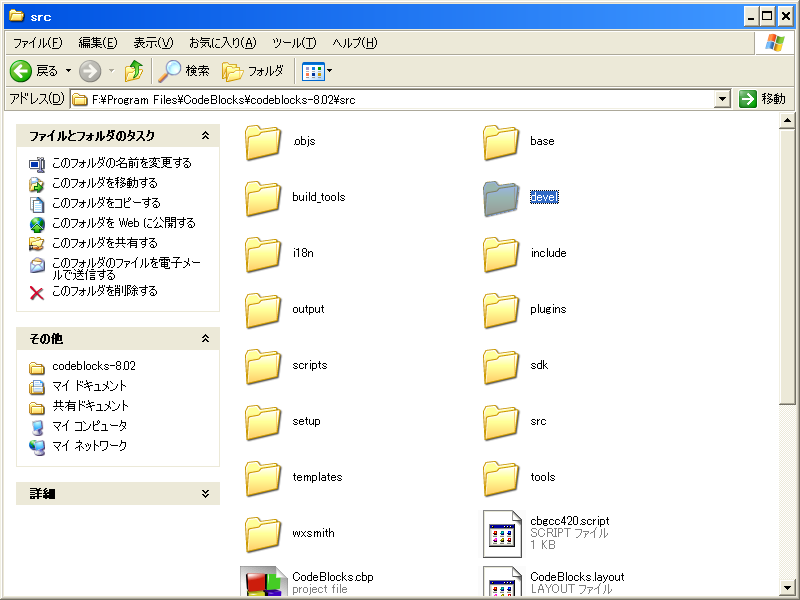Select the i18n folder icon
The image size is (800, 600).
click(263, 255)
